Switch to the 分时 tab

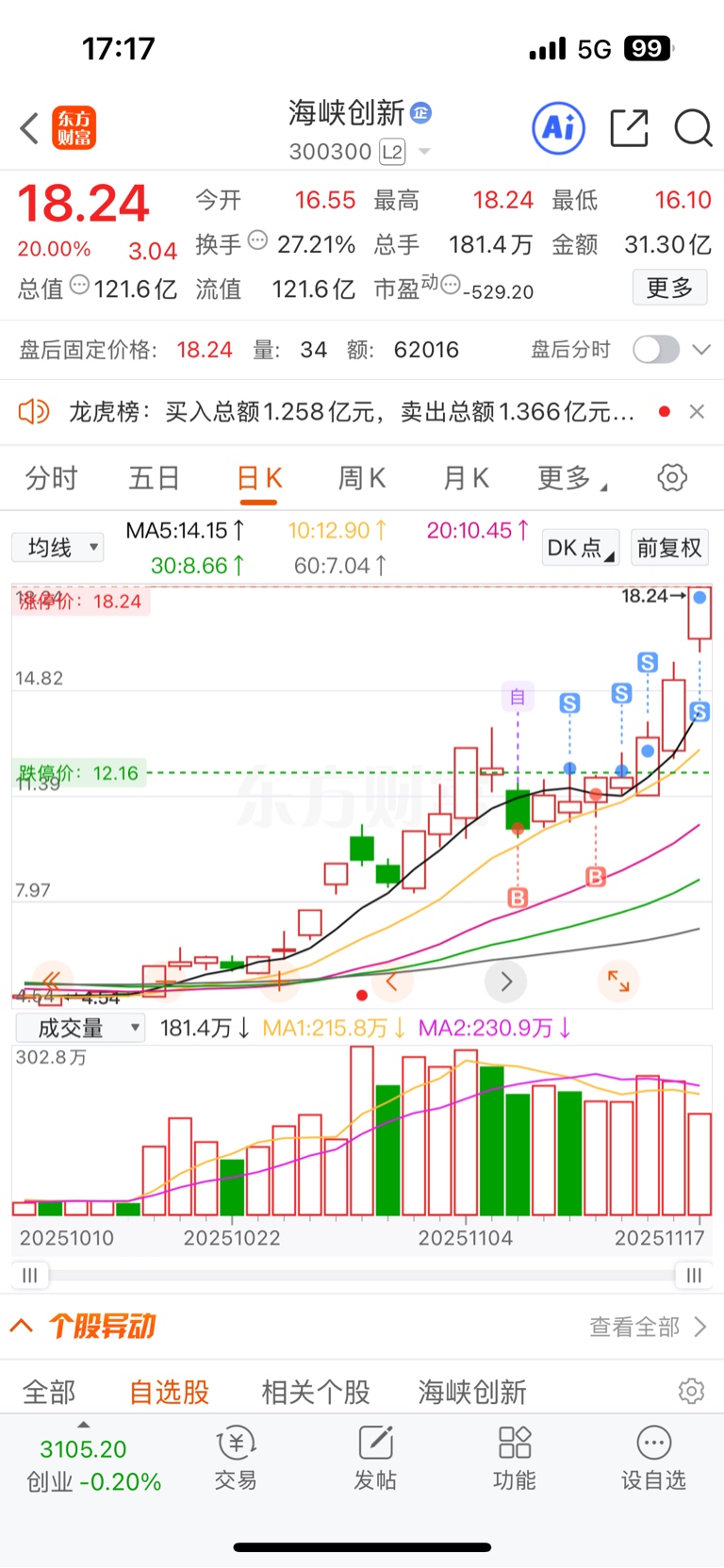(x=51, y=478)
